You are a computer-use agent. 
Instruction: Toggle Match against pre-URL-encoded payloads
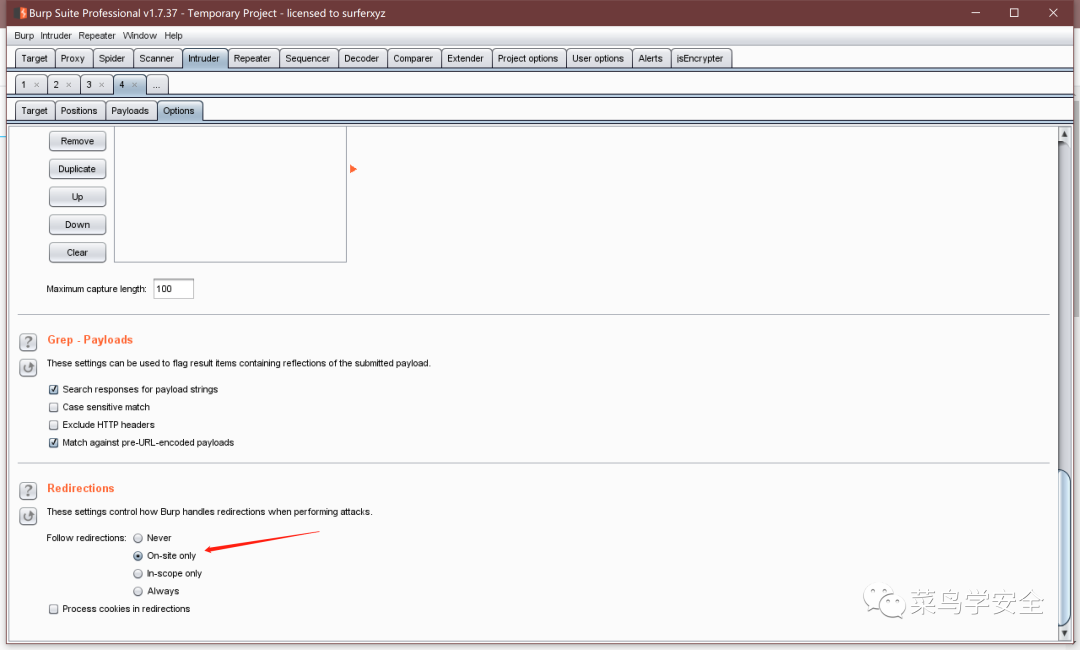[54, 443]
